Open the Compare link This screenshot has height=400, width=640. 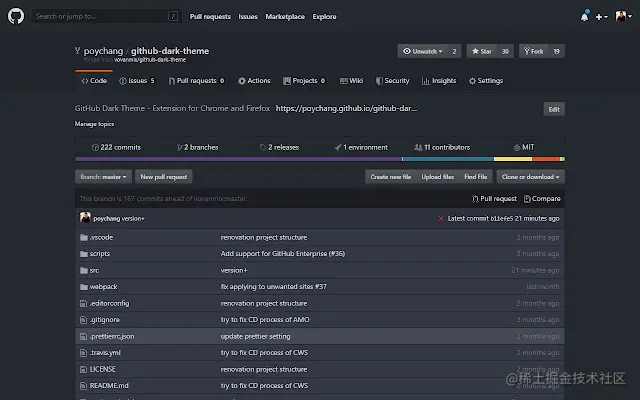(x=542, y=199)
